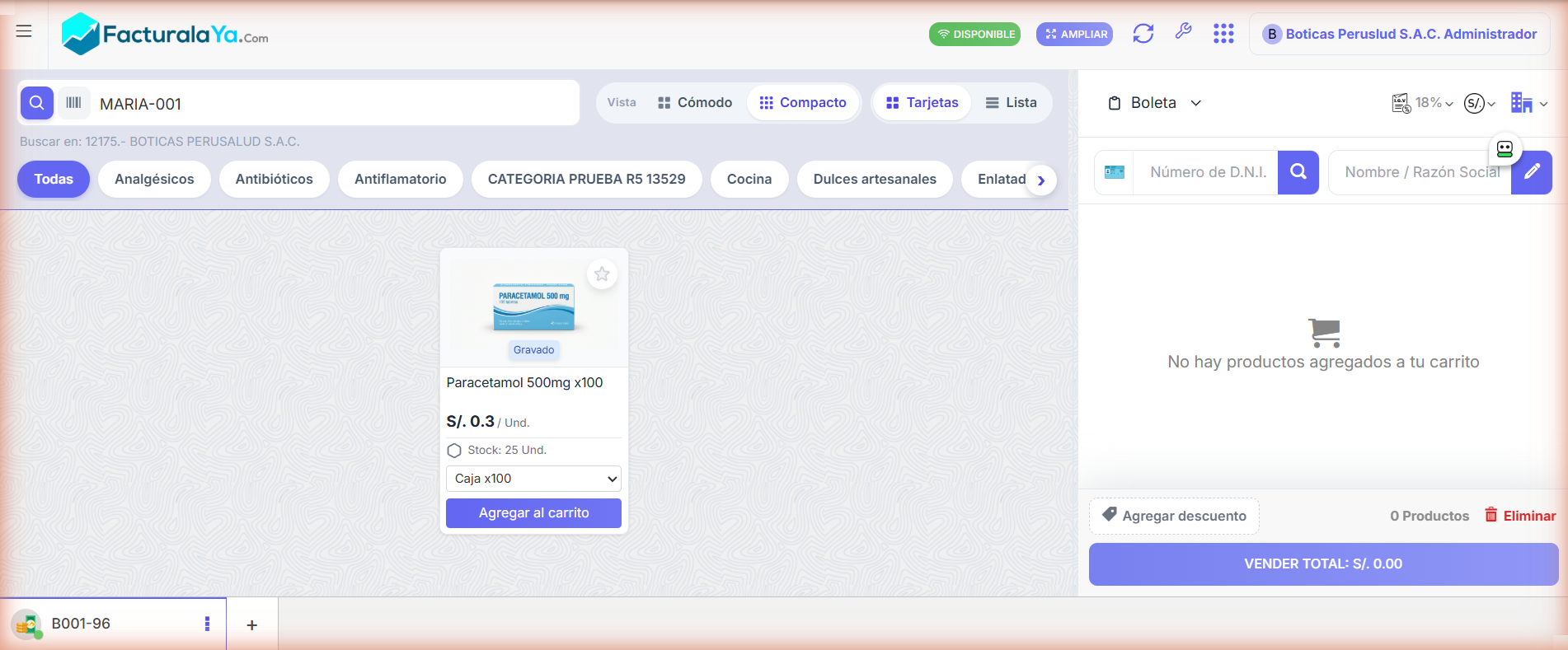Search customer by D.N.I. magnifier button
Viewport: 1568px width, 650px height.
(1298, 172)
